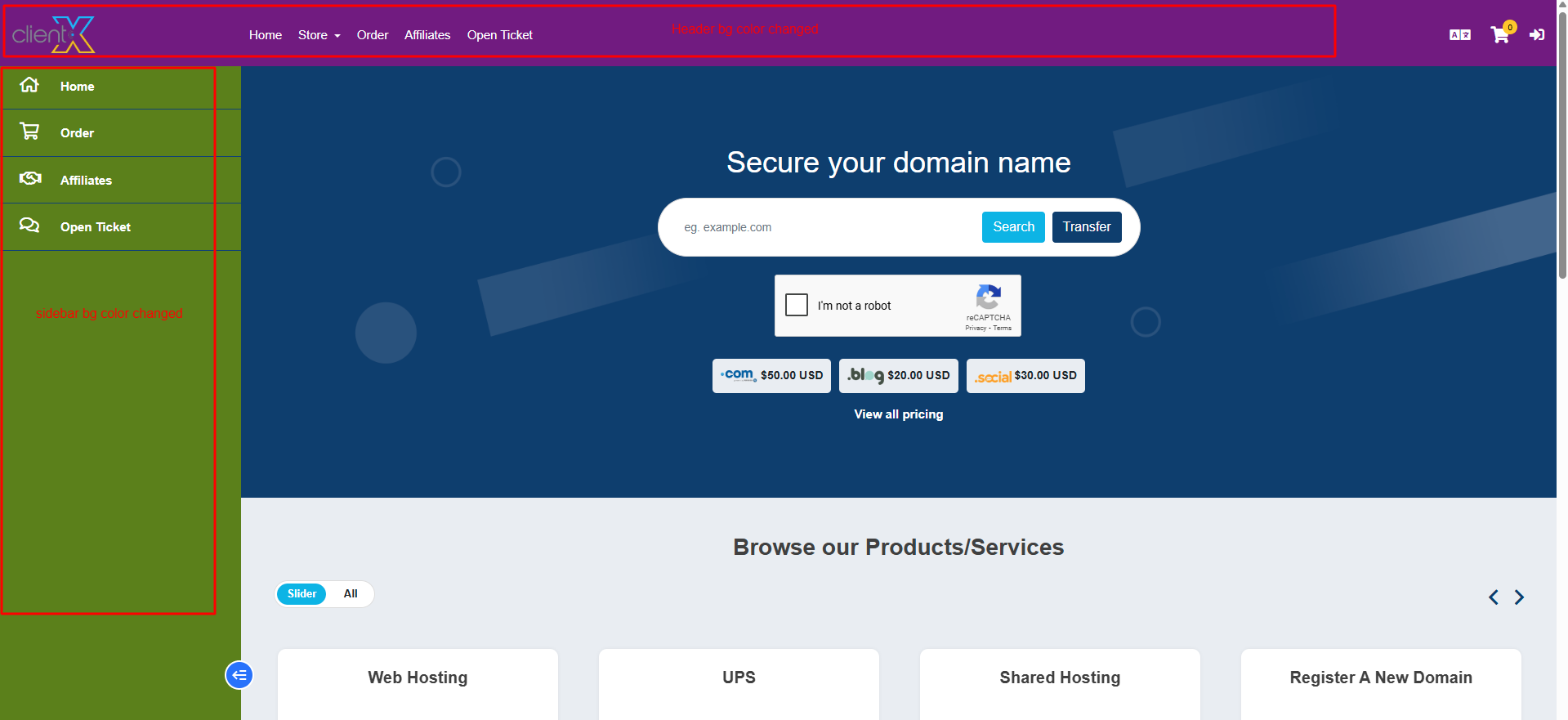Click the sidebar Order cart icon
1568x720 pixels.
click(29, 132)
